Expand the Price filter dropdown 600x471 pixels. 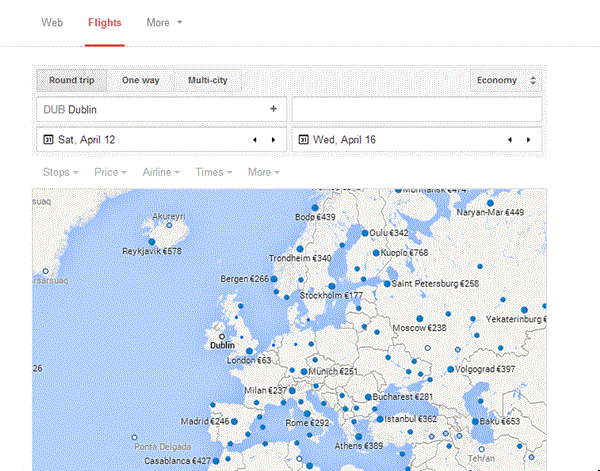point(110,172)
